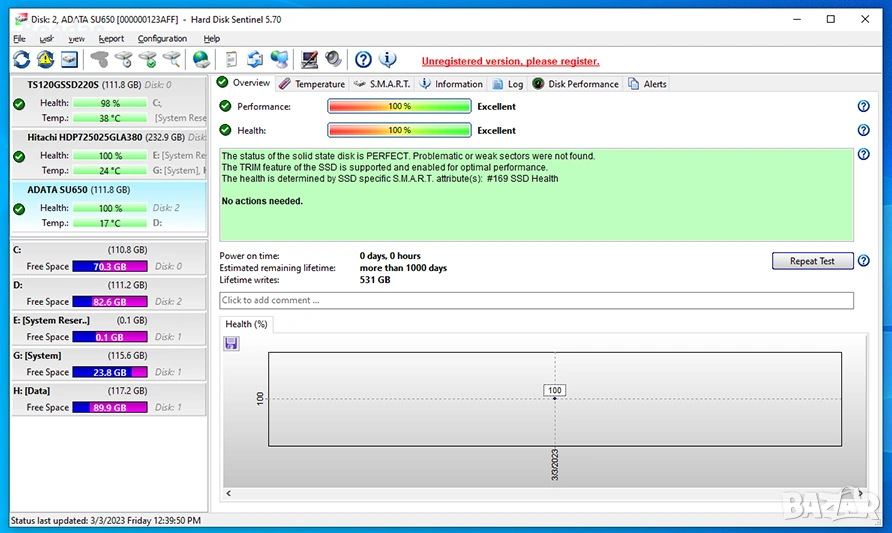This screenshot has width=892, height=533.
Task: Open the globe icon in the toolbar
Action: (x=201, y=60)
